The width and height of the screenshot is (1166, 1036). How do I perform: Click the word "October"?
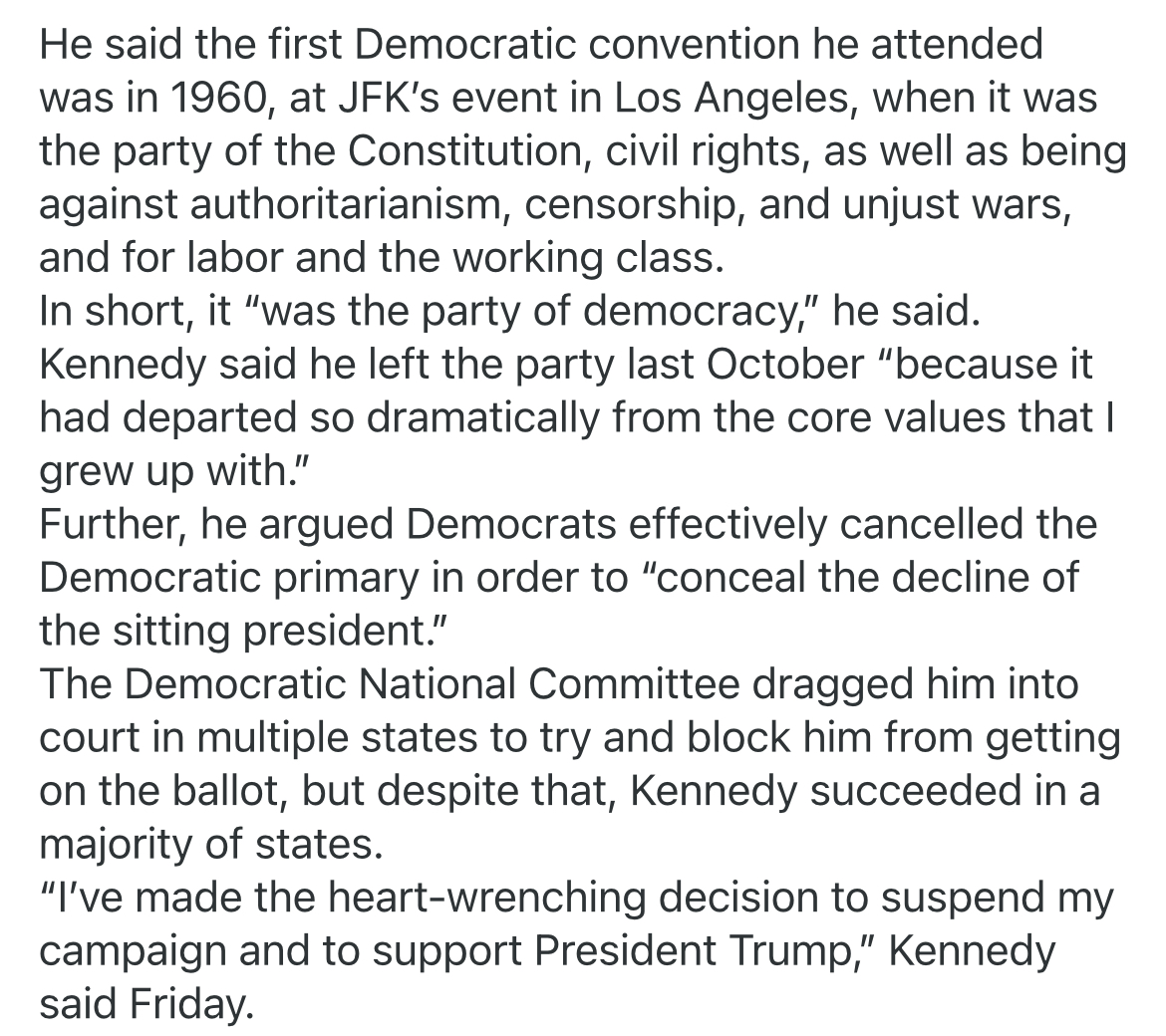coord(786,365)
